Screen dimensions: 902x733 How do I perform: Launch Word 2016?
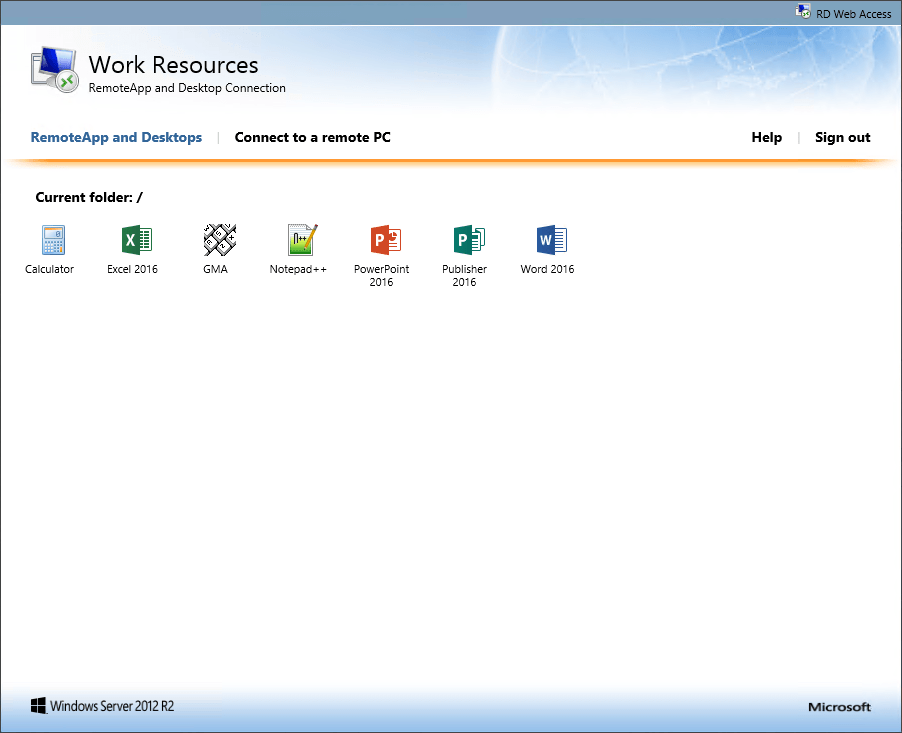(x=548, y=240)
